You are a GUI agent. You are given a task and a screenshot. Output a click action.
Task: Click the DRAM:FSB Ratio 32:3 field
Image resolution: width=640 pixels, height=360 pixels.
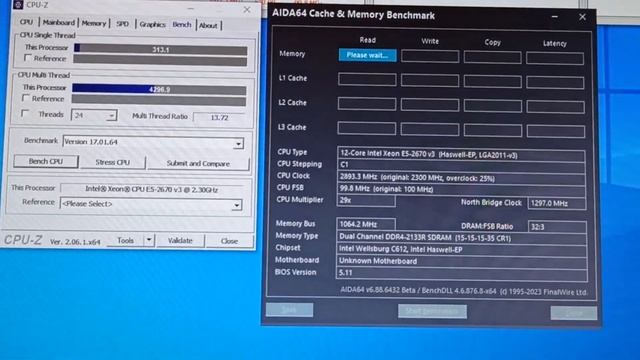tap(558, 227)
